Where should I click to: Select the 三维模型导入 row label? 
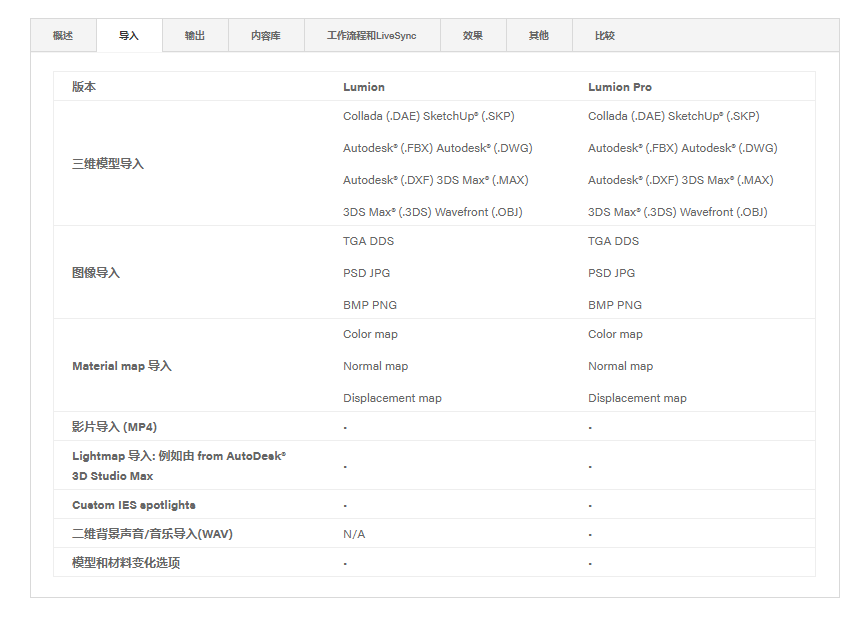tap(108, 164)
